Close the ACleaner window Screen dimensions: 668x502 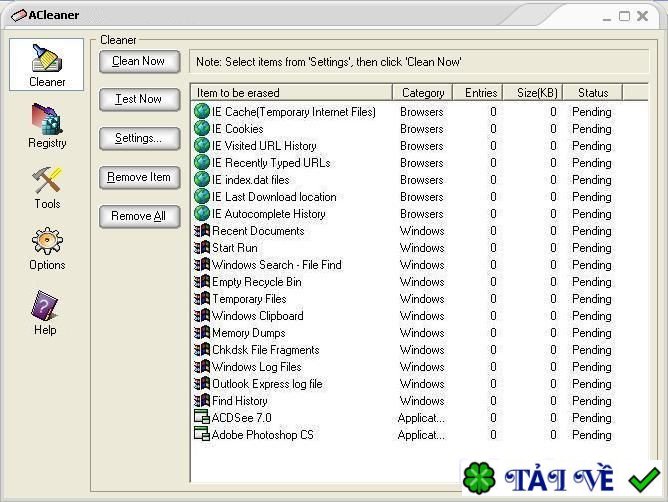(642, 16)
